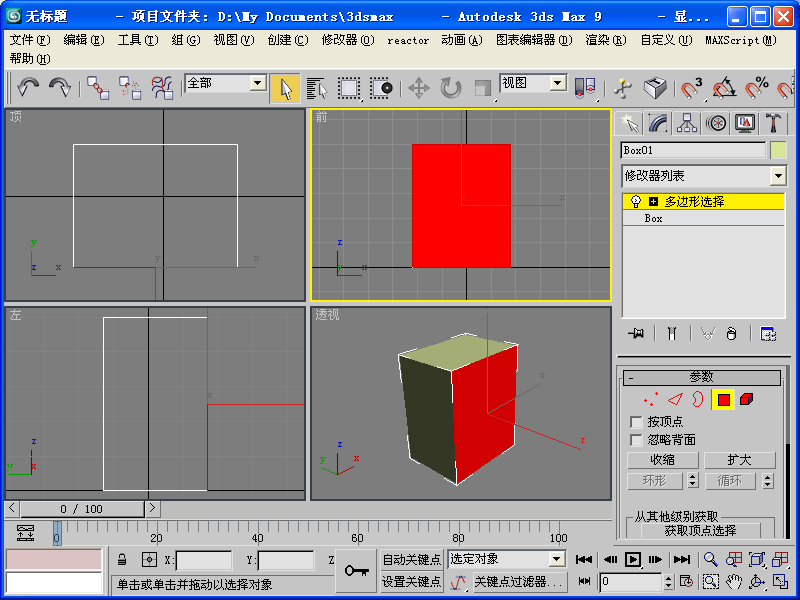The width and height of the screenshot is (800, 600).
Task: Toggle the lightbulb on 多边形选择 modifier
Action: pyautogui.click(x=635, y=201)
